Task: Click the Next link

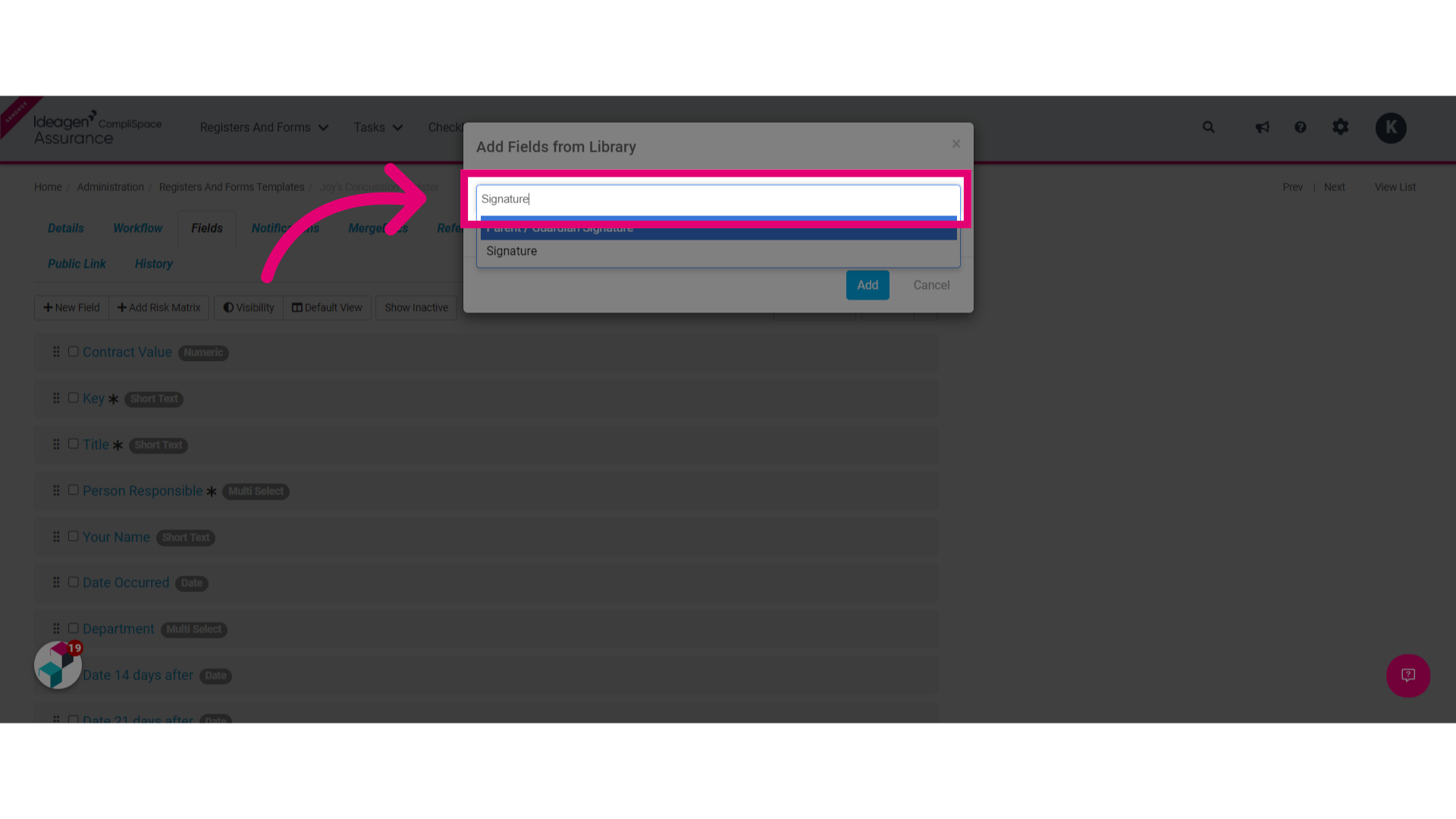Action: (x=1334, y=187)
